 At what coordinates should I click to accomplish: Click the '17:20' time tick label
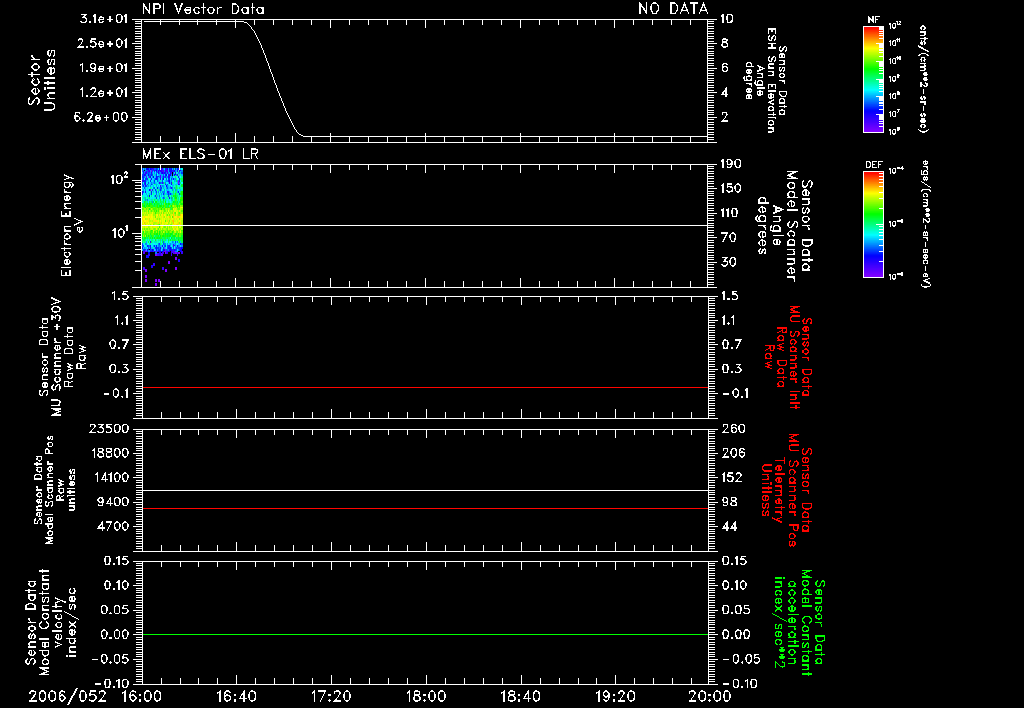coord(331,697)
